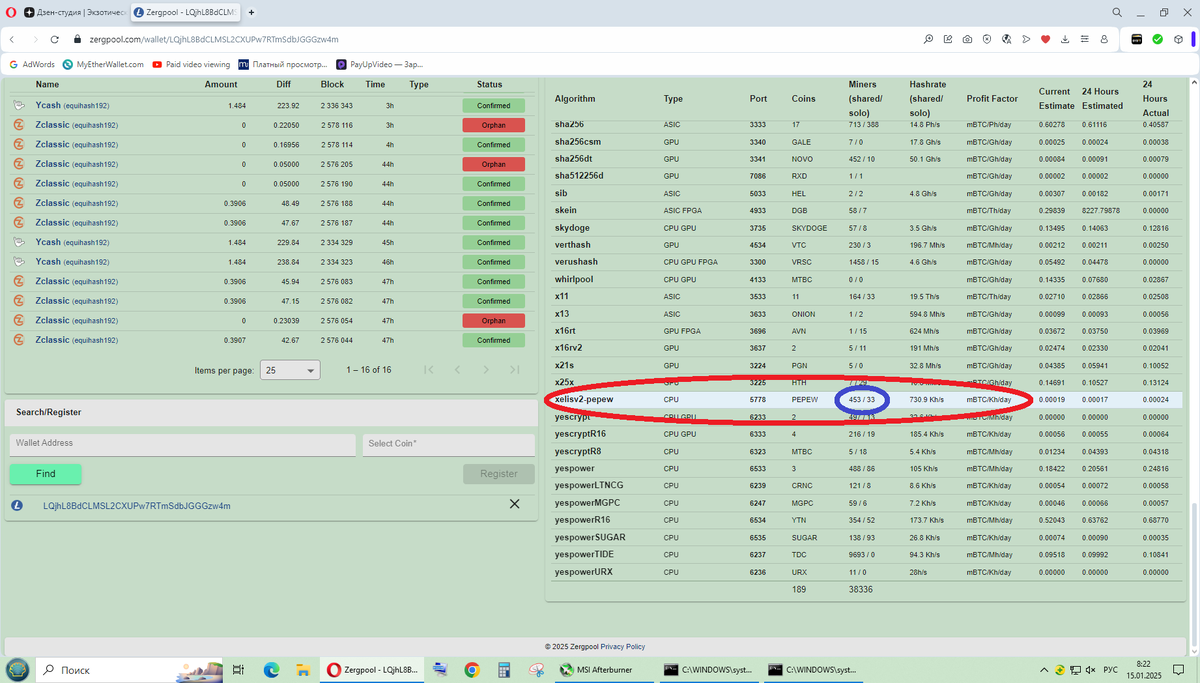This screenshot has height=683, width=1200.
Task: Click the Status column header
Action: click(490, 84)
